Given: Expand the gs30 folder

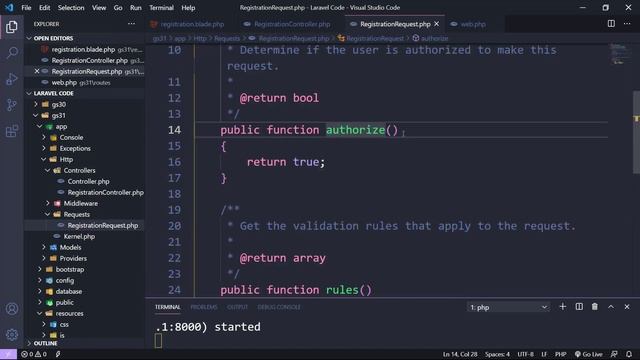Looking at the screenshot, I should point(58,104).
